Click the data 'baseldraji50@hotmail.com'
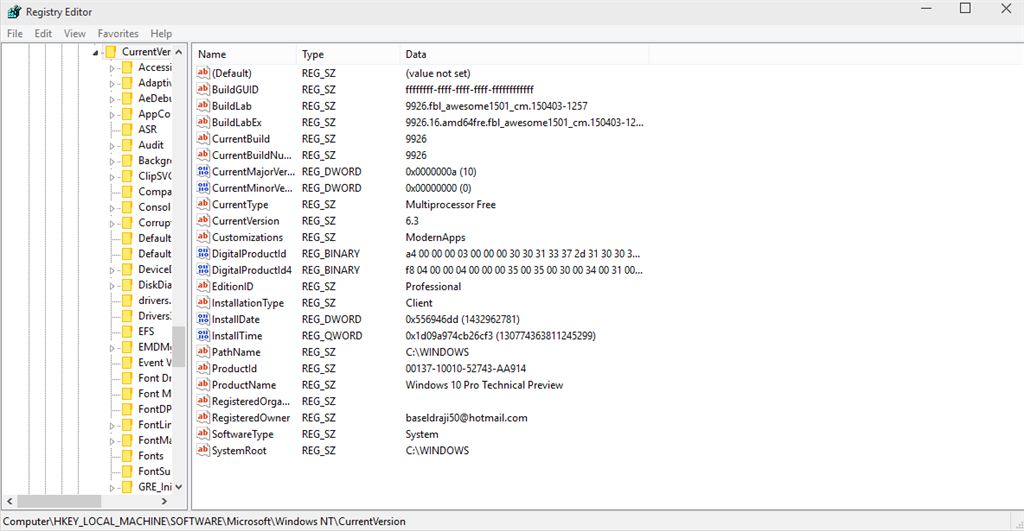The width and height of the screenshot is (1024, 531). point(466,417)
